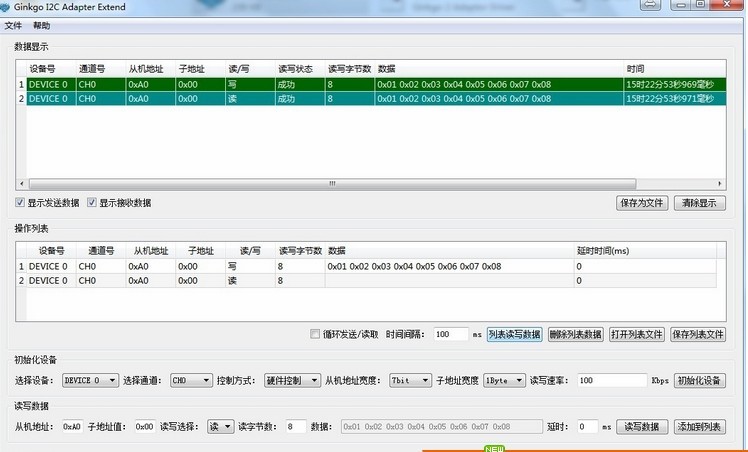
Task: Click 初始化设备 button
Action: 700,380
